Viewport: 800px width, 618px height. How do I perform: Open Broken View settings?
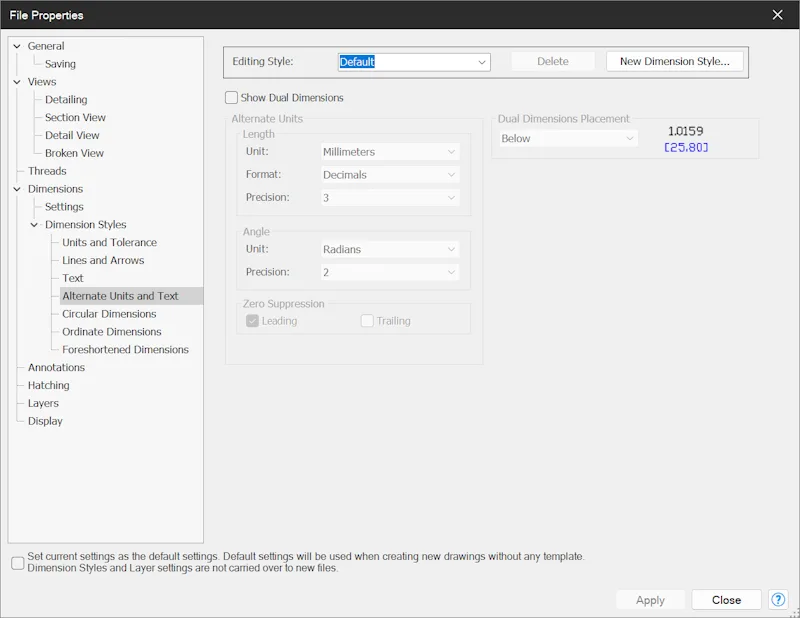(74, 153)
